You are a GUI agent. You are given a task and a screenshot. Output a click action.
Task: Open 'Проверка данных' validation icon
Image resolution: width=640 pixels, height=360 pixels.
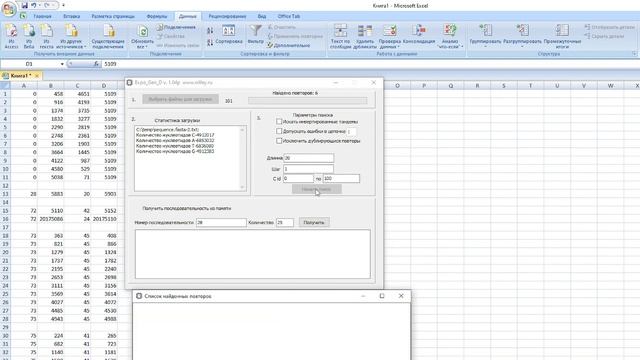389,36
